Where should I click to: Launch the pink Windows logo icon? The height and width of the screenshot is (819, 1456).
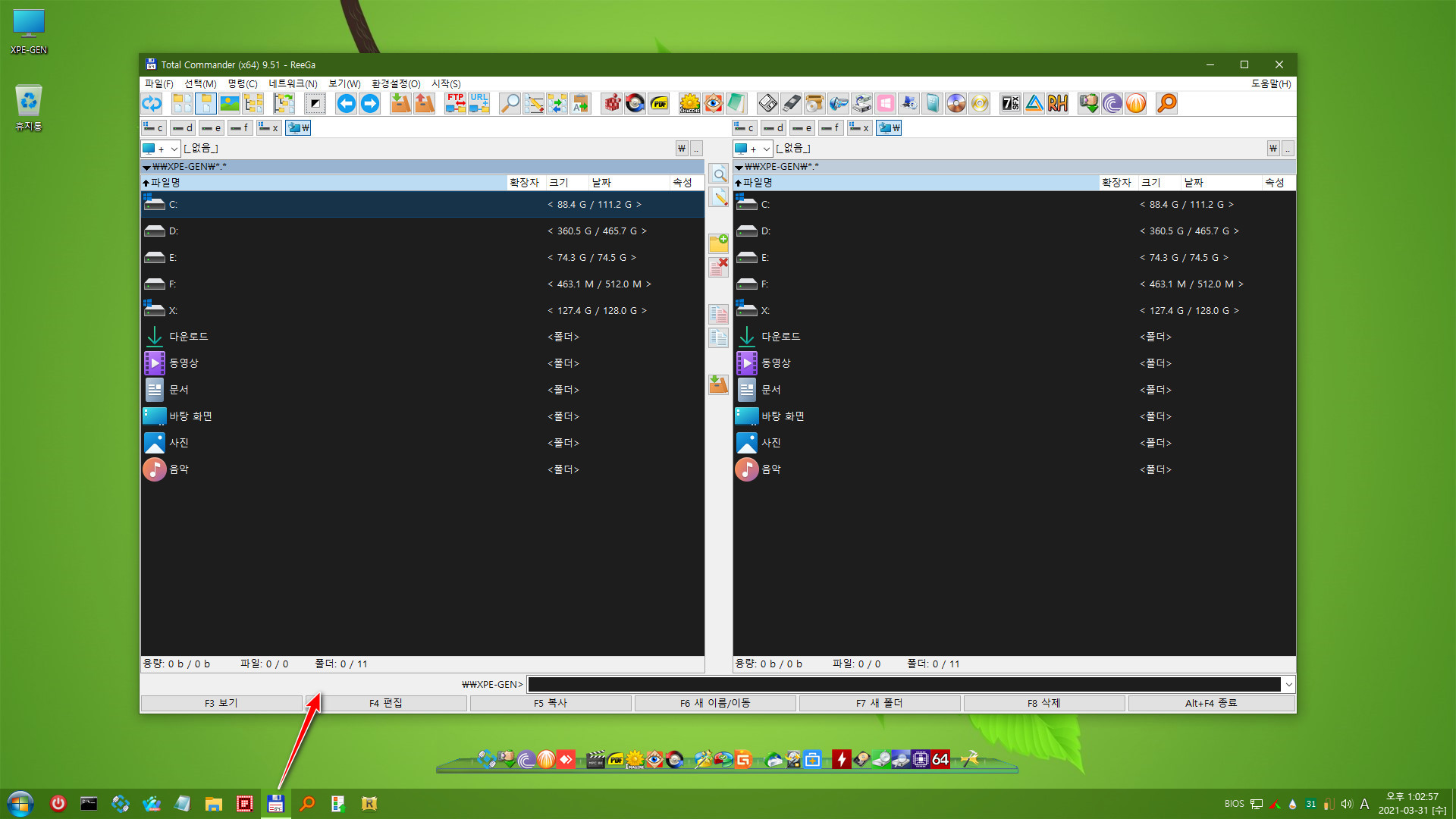point(885,103)
